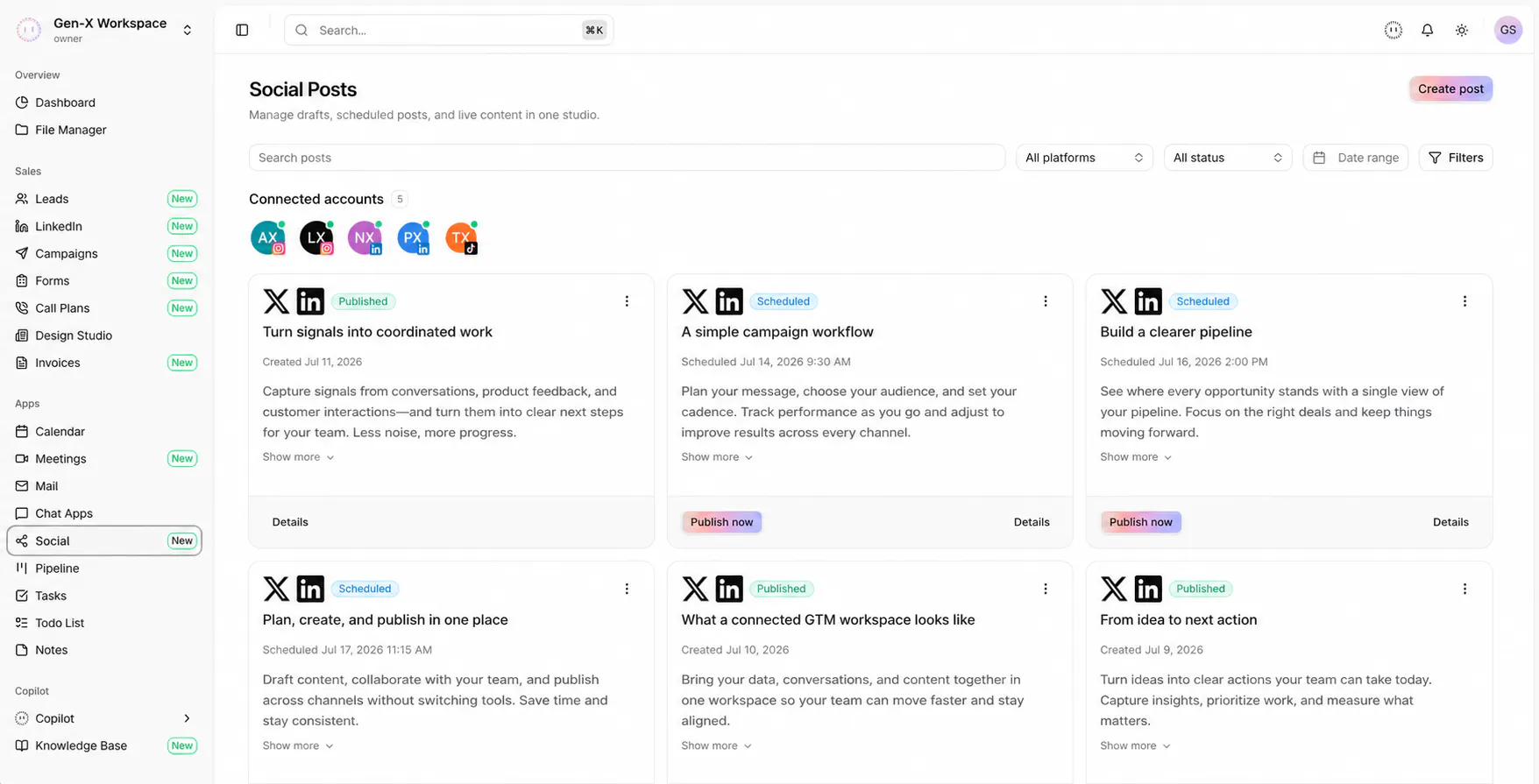Open Details for 'A simple campaign workflow'
This screenshot has height=784, width=1539.
(x=1032, y=522)
